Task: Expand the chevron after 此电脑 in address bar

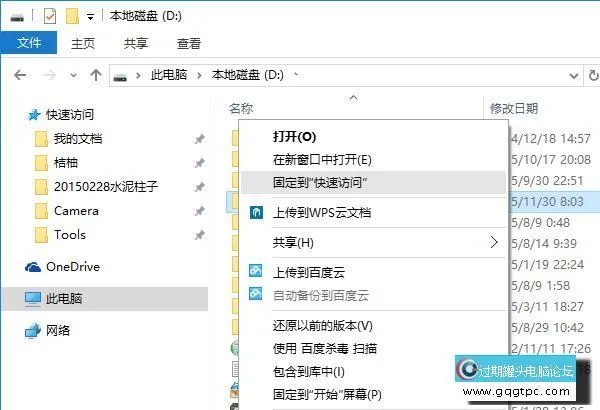Action: click(x=199, y=75)
